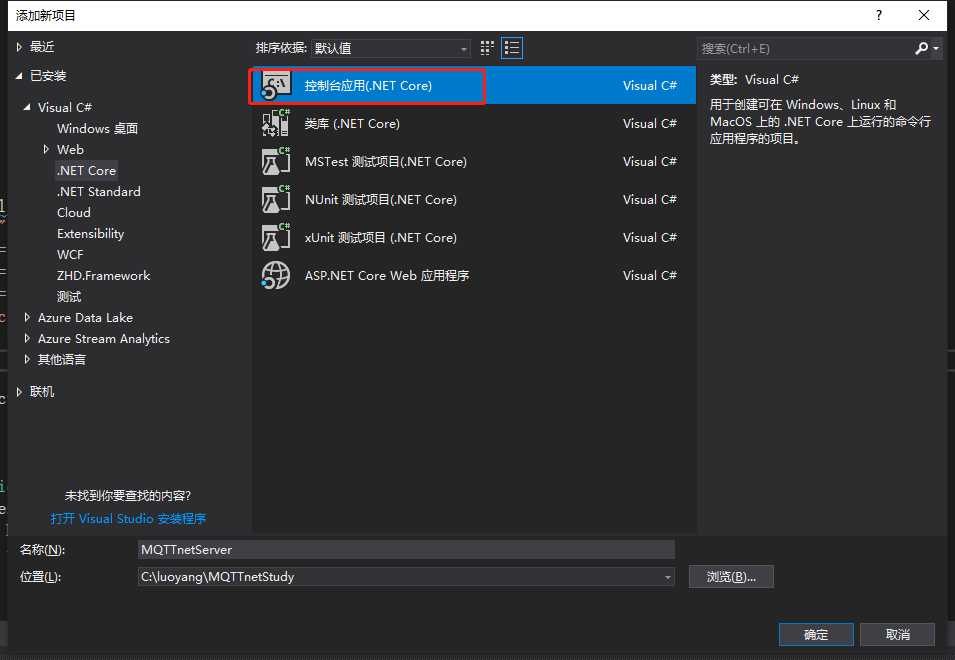The image size is (955, 660).
Task: Select the WCF category
Action: tap(70, 255)
